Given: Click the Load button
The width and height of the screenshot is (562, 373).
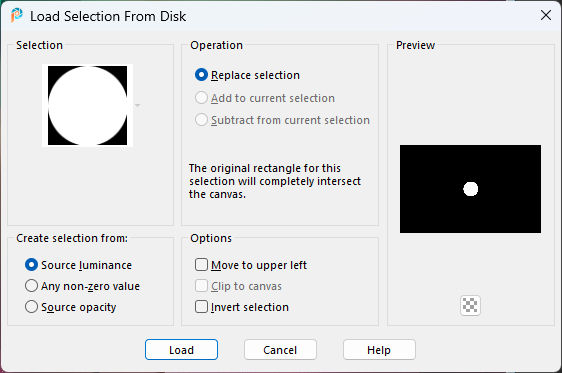Looking at the screenshot, I should point(181,350).
